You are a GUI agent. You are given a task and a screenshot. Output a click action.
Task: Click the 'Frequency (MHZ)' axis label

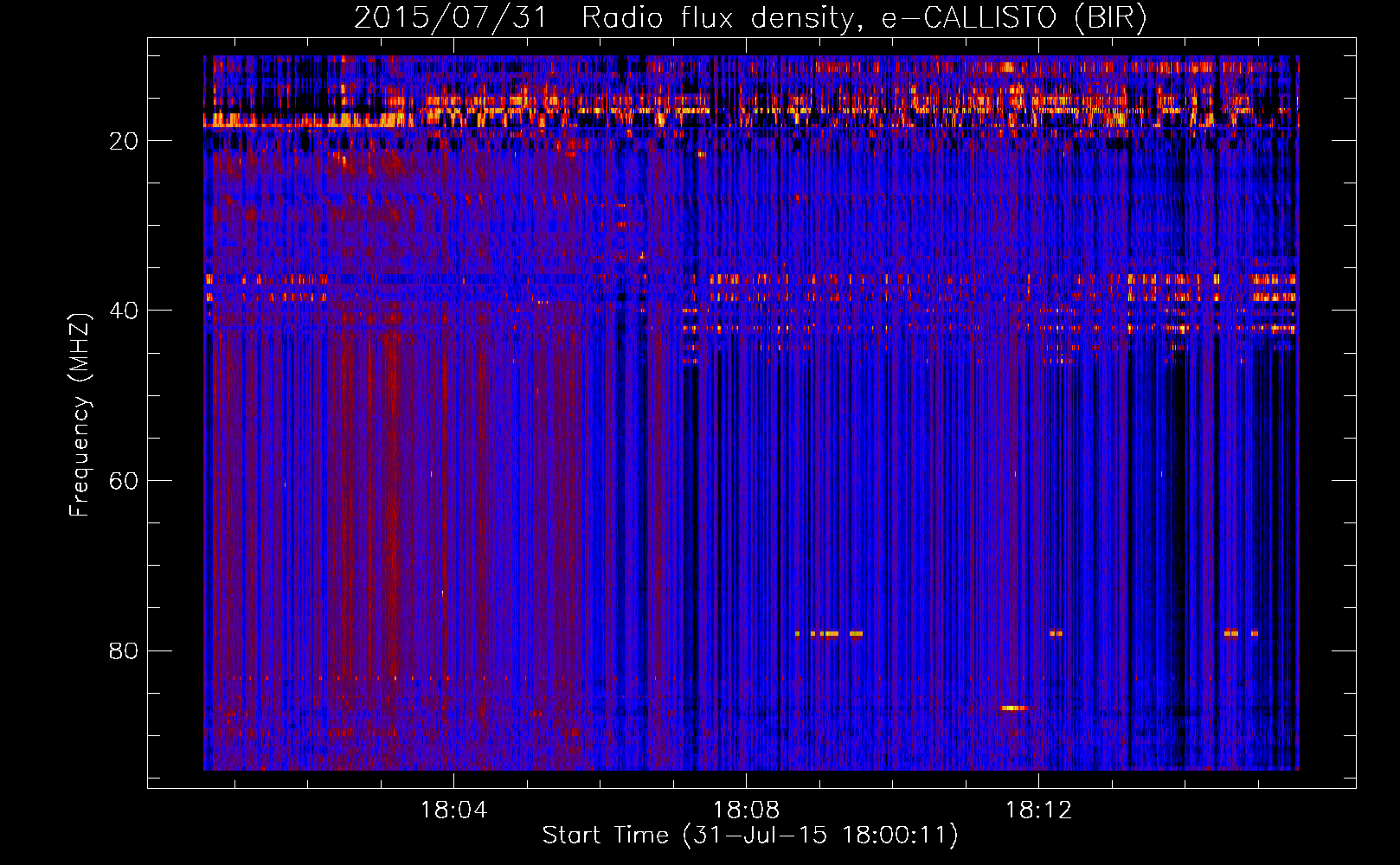(80, 415)
